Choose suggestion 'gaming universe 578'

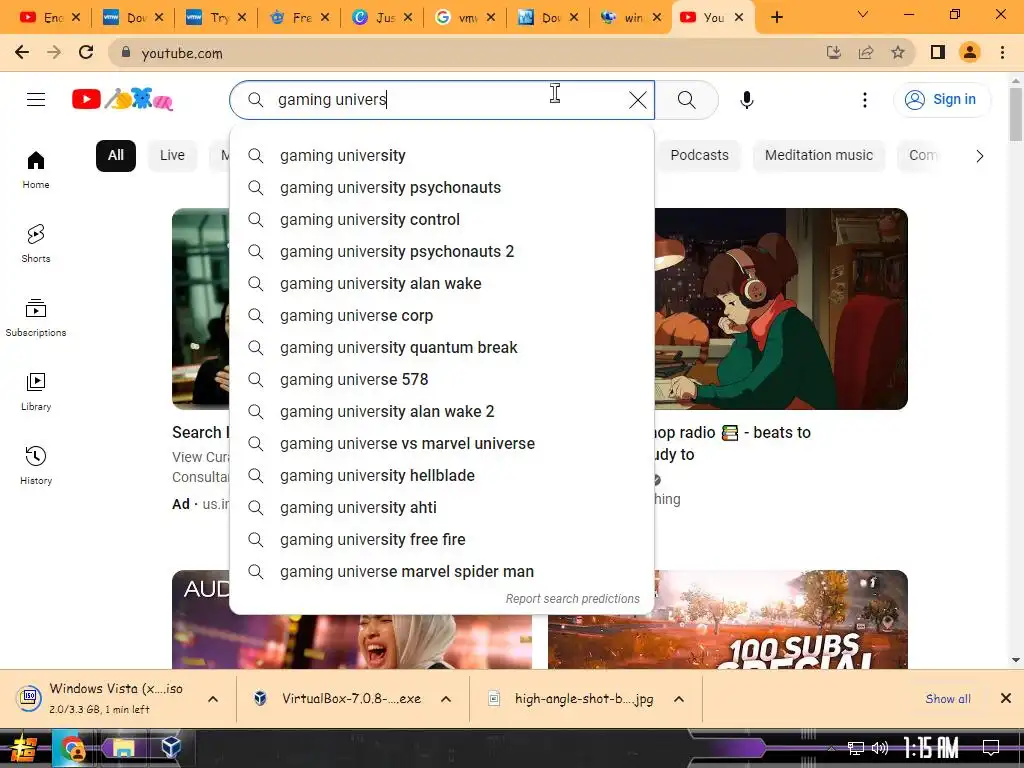[x=441, y=379]
